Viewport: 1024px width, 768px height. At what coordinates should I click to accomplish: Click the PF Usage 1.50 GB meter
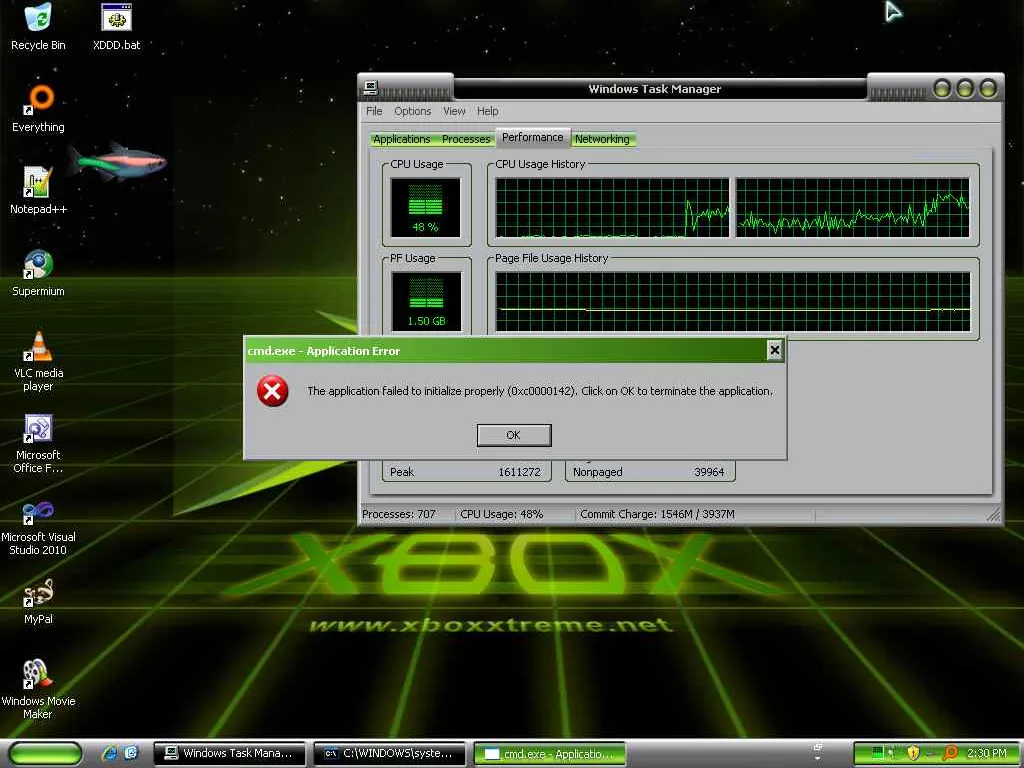tap(426, 302)
